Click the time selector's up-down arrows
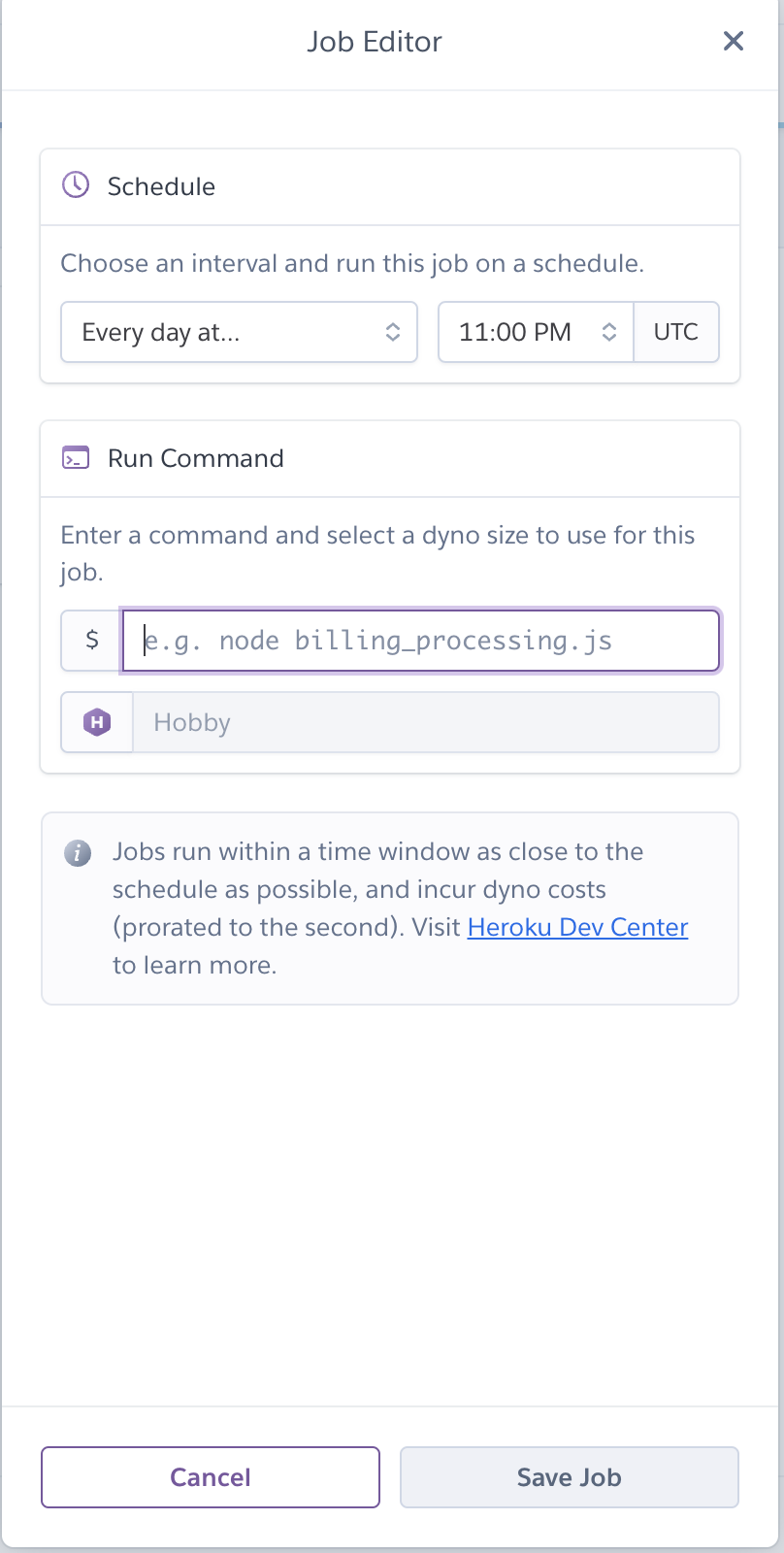The height and width of the screenshot is (1553, 784). 609,333
